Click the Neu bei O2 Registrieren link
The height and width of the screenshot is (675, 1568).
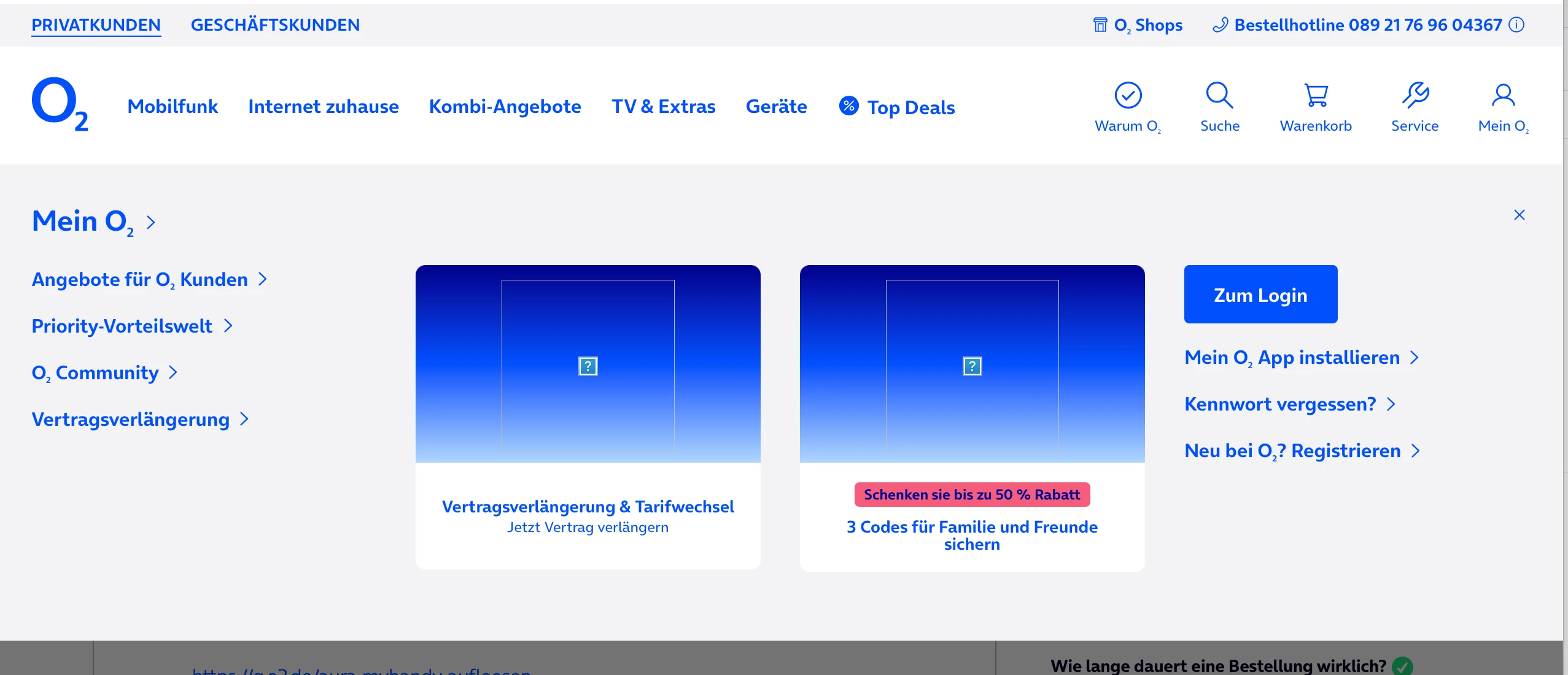[x=1292, y=451]
